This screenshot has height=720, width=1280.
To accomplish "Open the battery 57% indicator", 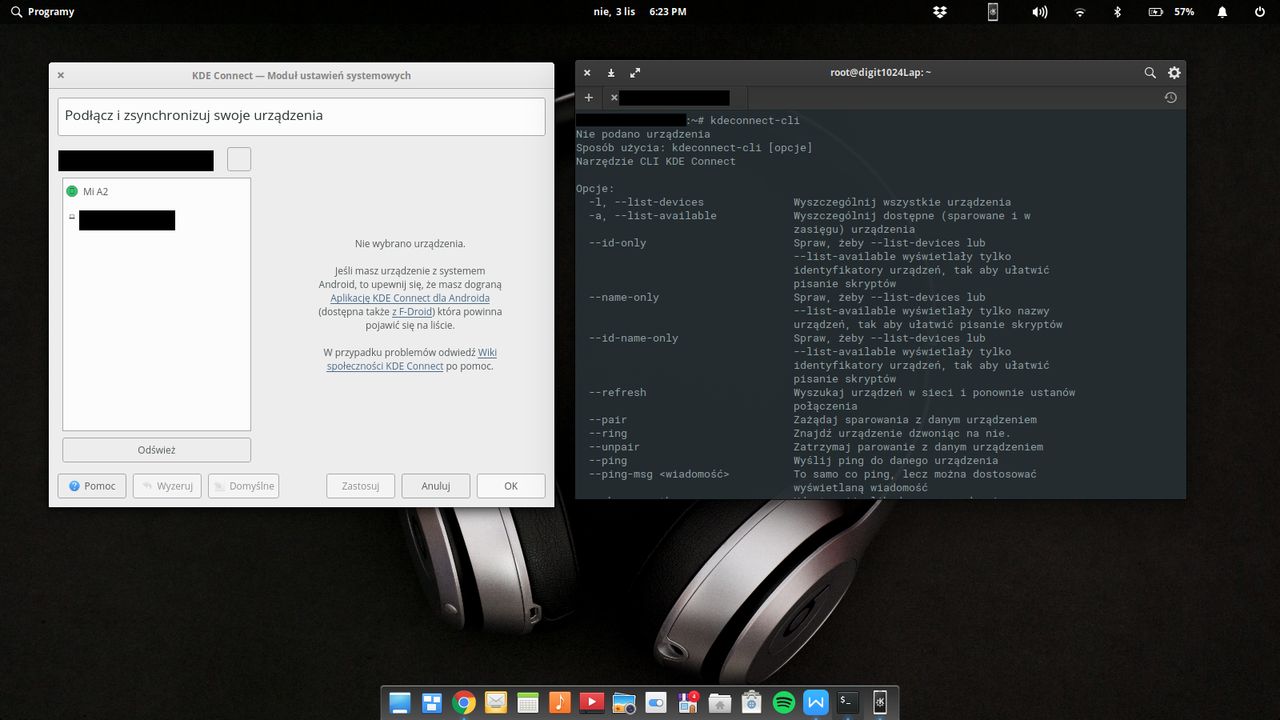I will (x=1170, y=12).
